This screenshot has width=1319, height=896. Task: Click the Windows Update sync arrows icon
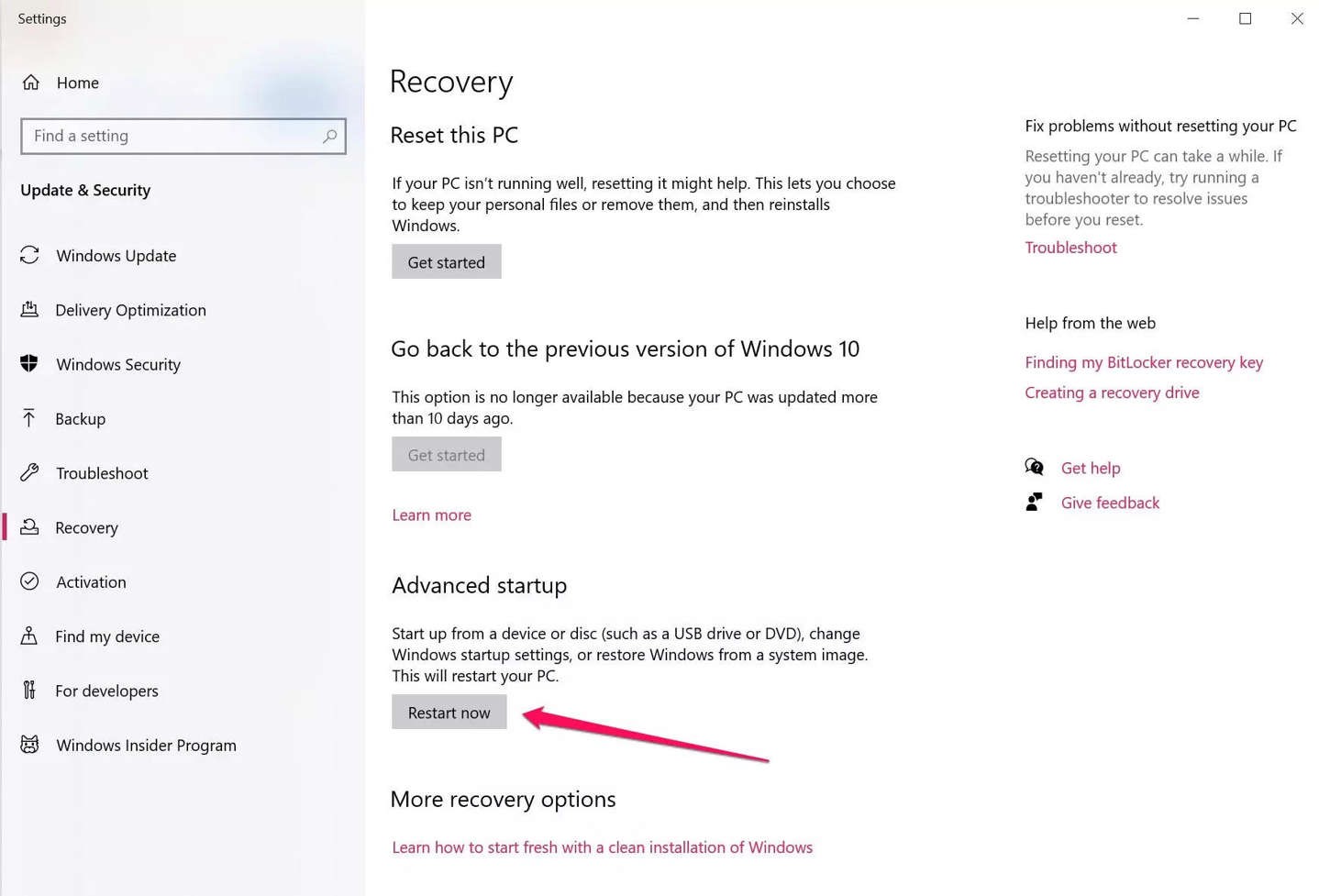click(29, 255)
